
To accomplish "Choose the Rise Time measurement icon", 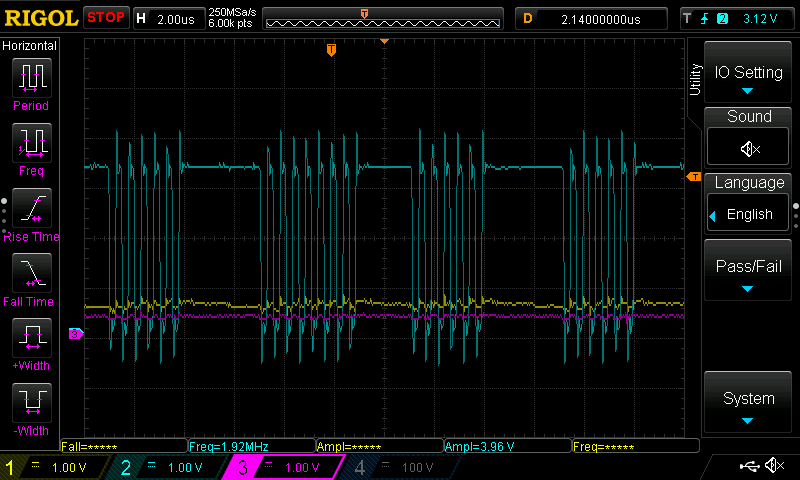I will (31, 208).
